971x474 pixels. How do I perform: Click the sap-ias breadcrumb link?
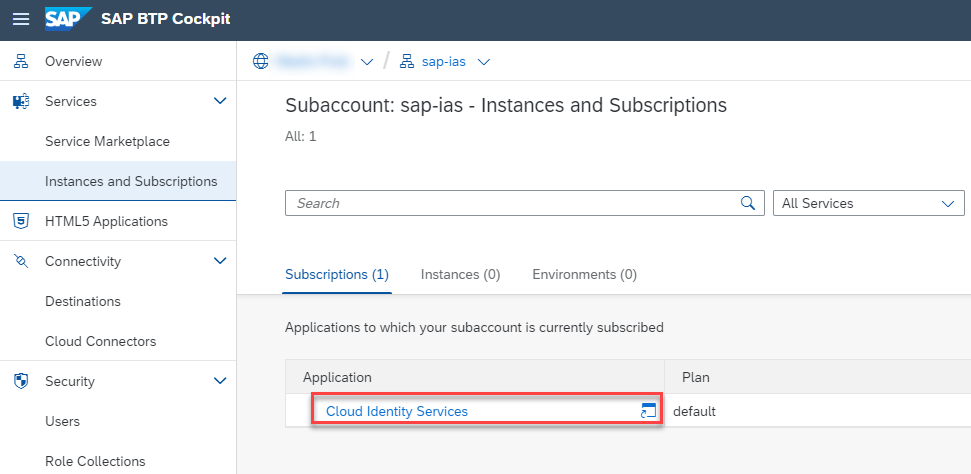tap(443, 62)
